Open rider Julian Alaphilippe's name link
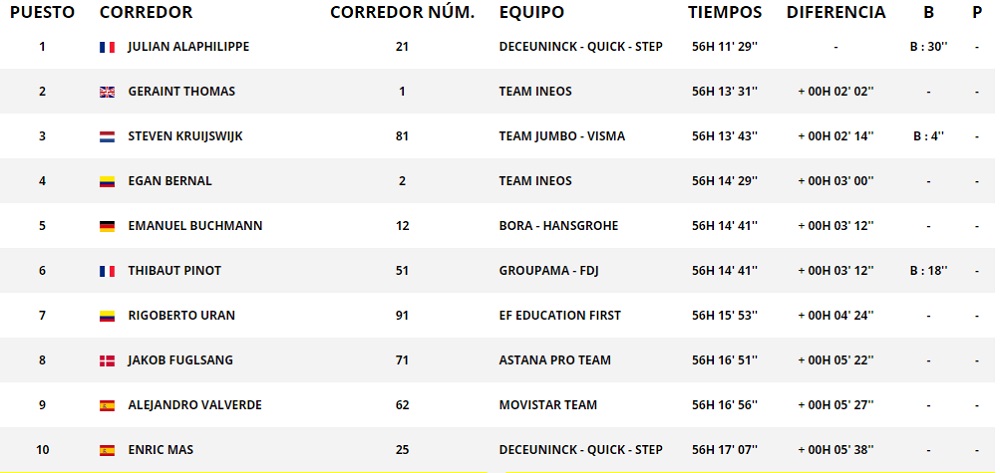The height and width of the screenshot is (473, 1000). pos(189,47)
